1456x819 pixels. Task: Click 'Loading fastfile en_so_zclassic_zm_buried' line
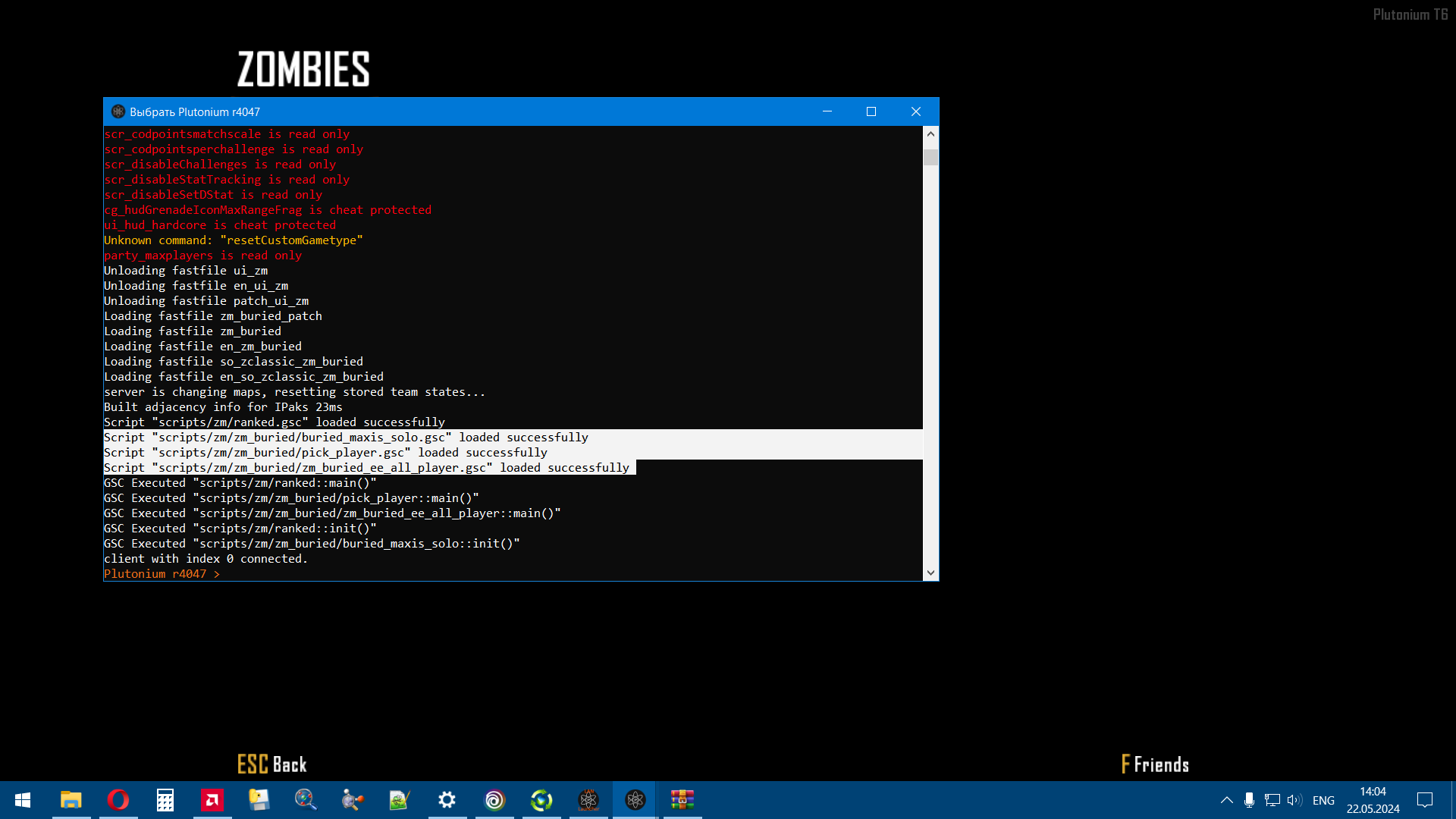[x=243, y=377]
